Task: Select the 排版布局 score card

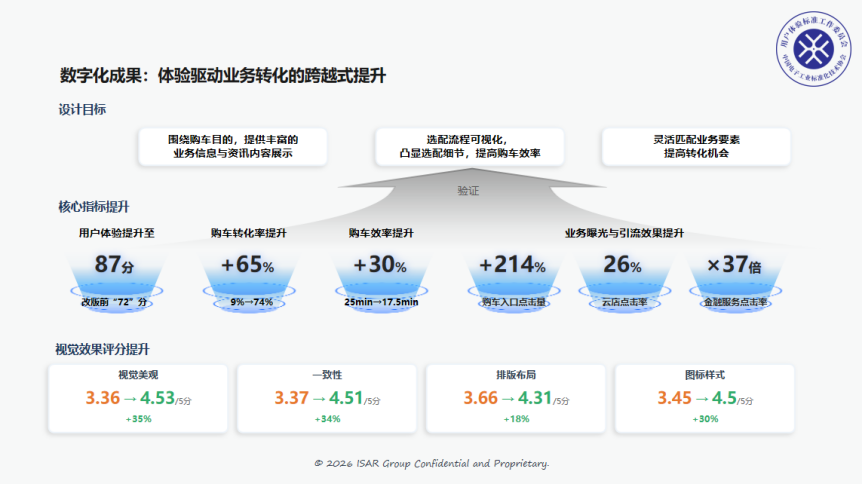Action: (515, 398)
